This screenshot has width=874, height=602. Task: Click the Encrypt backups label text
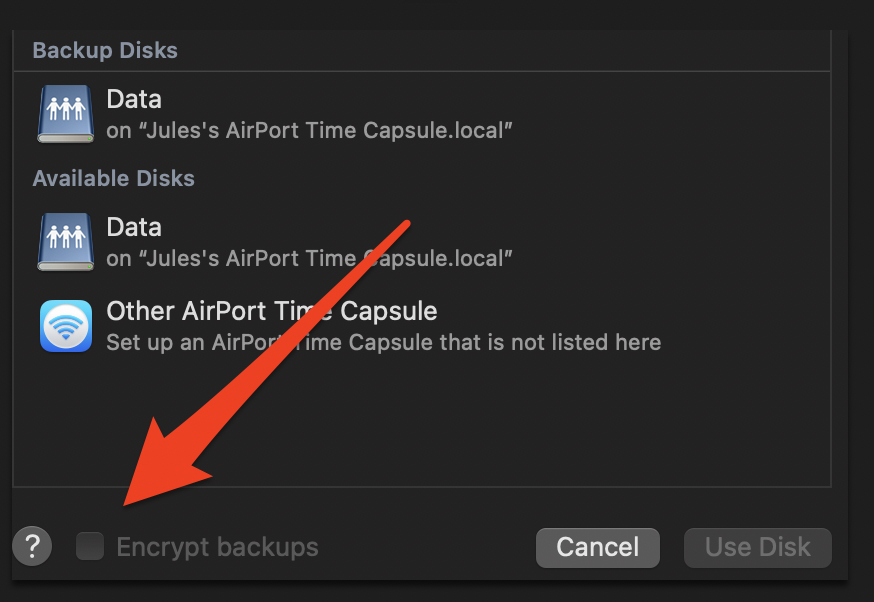pyautogui.click(x=217, y=547)
